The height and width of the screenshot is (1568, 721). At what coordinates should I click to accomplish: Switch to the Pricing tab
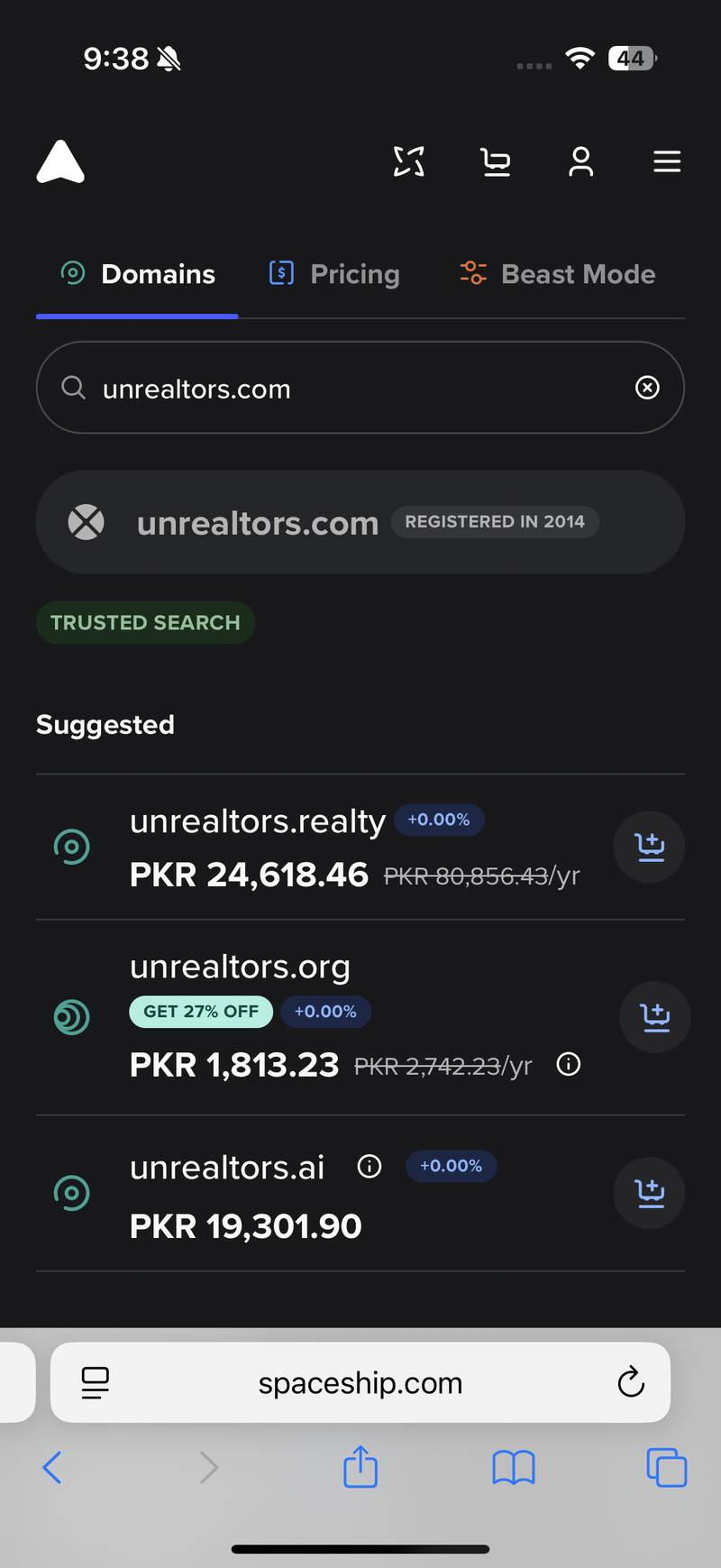pos(335,274)
